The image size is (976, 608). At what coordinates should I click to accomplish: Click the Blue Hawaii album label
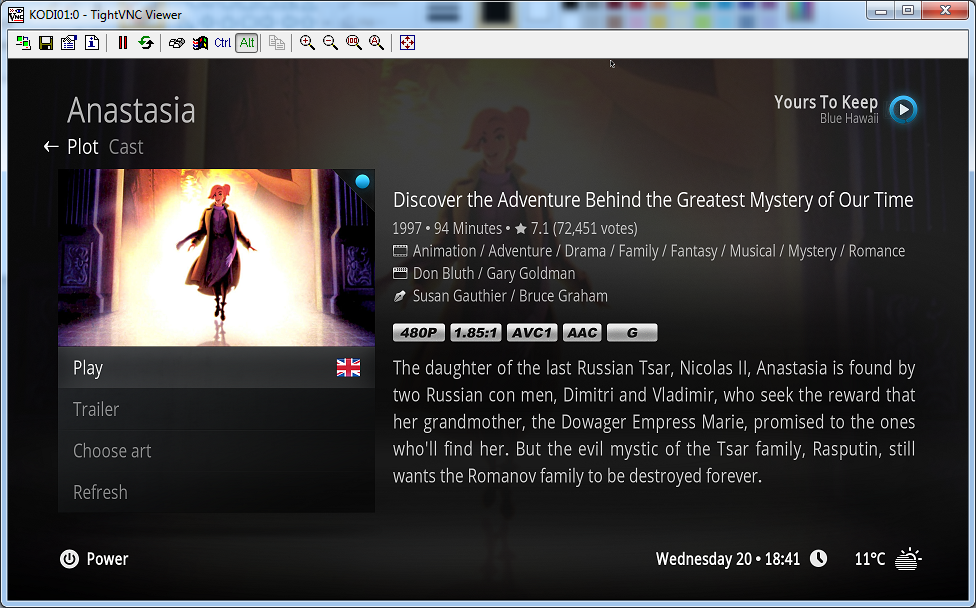849,118
